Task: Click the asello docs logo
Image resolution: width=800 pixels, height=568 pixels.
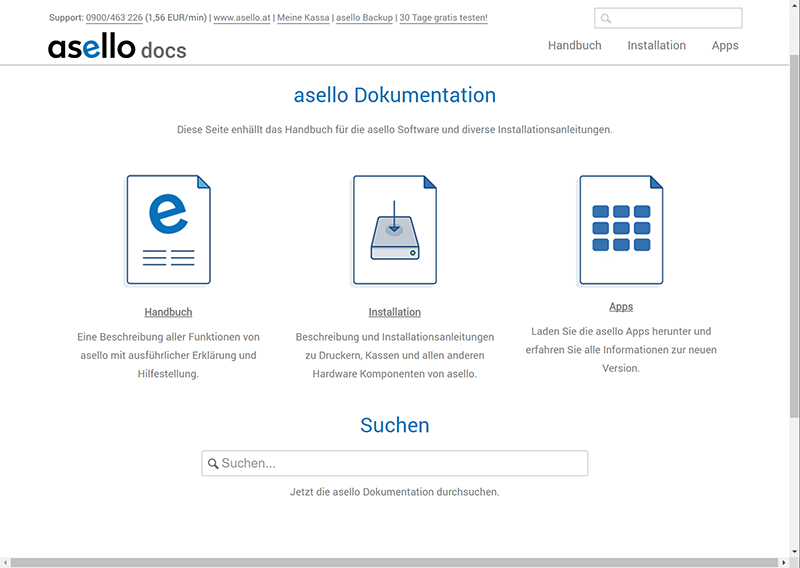Action: click(x=117, y=47)
